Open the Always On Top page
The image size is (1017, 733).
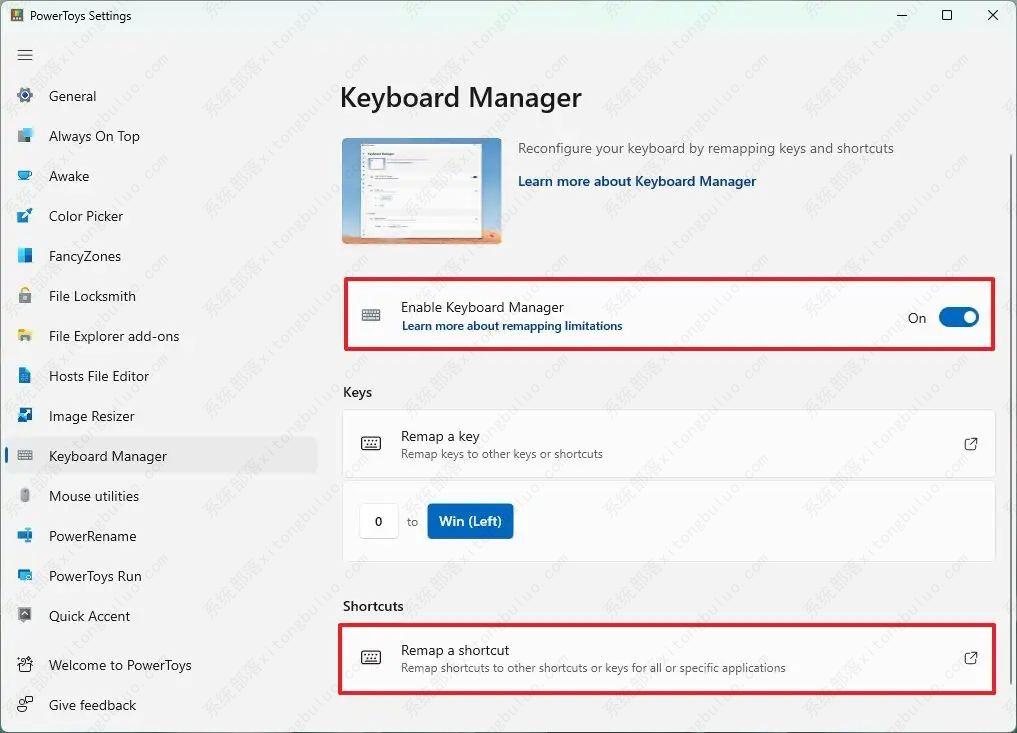[x=94, y=136]
